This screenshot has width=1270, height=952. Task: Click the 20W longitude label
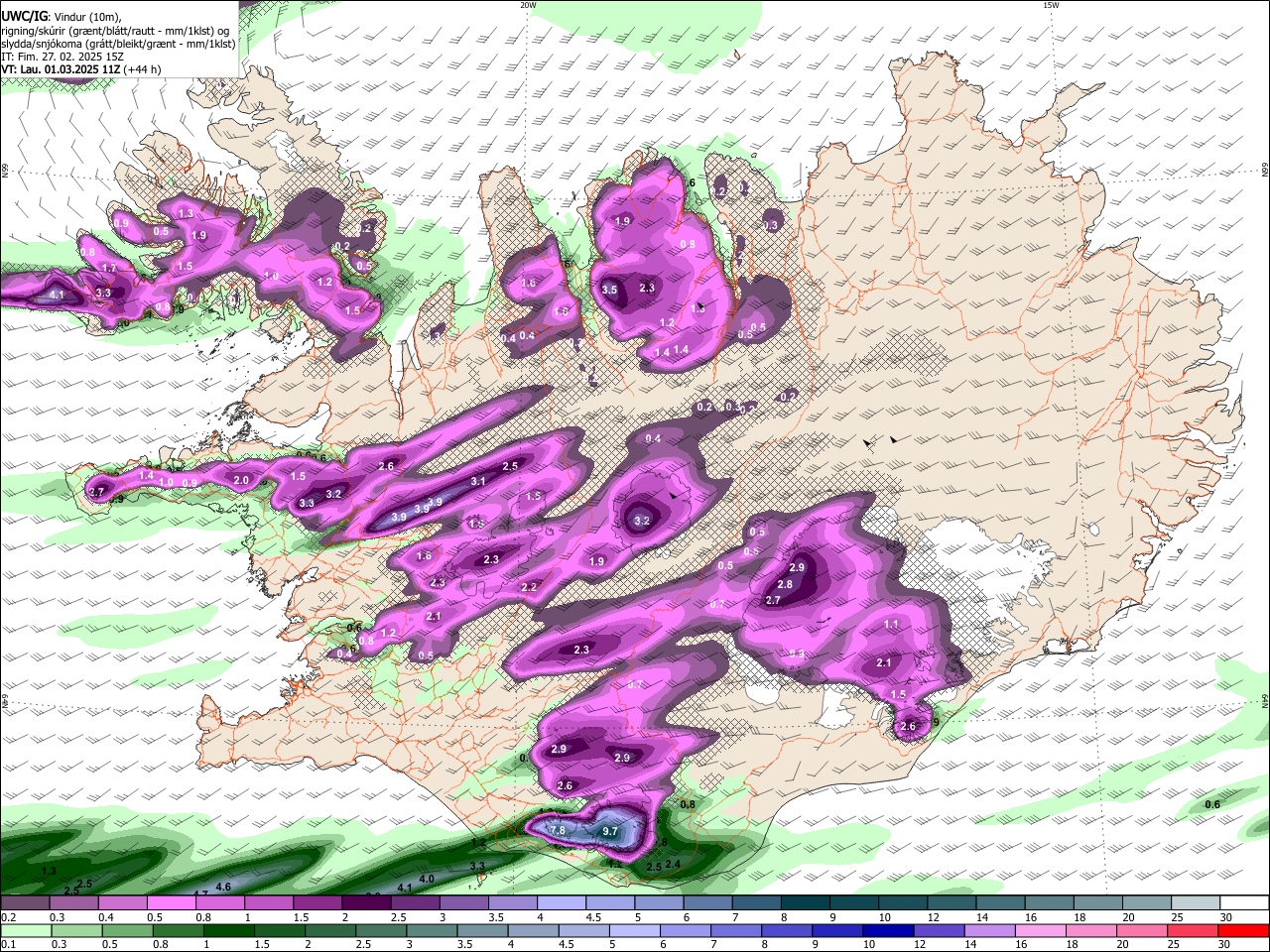point(528,5)
